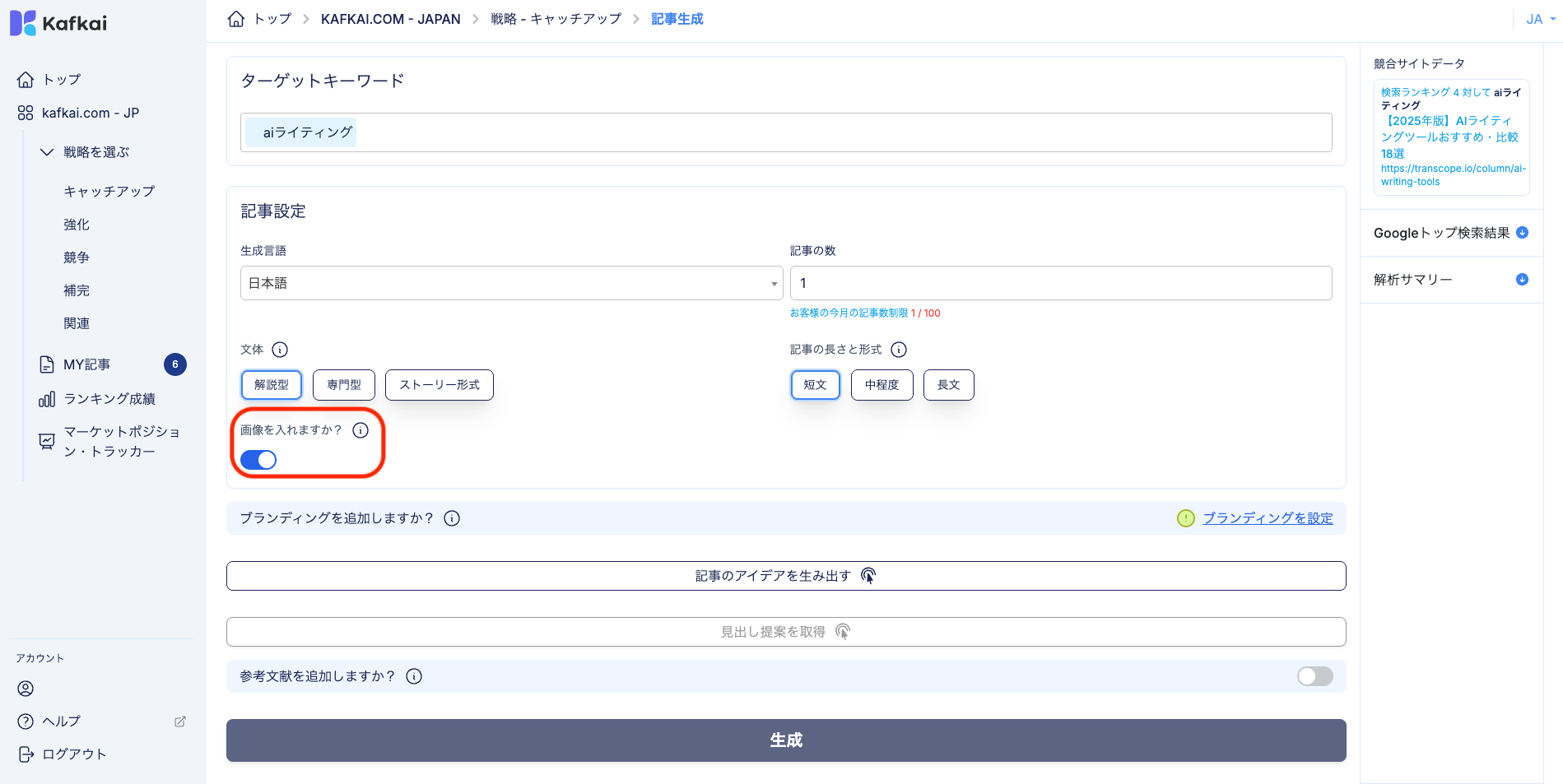1563x784 pixels.
Task: Click the info icon beside 文体
Action: (x=281, y=350)
